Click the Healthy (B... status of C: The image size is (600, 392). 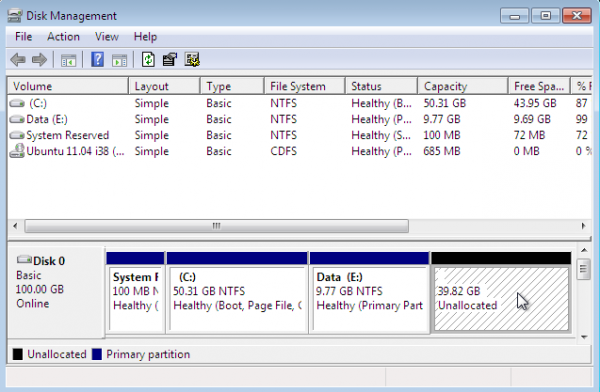click(381, 103)
